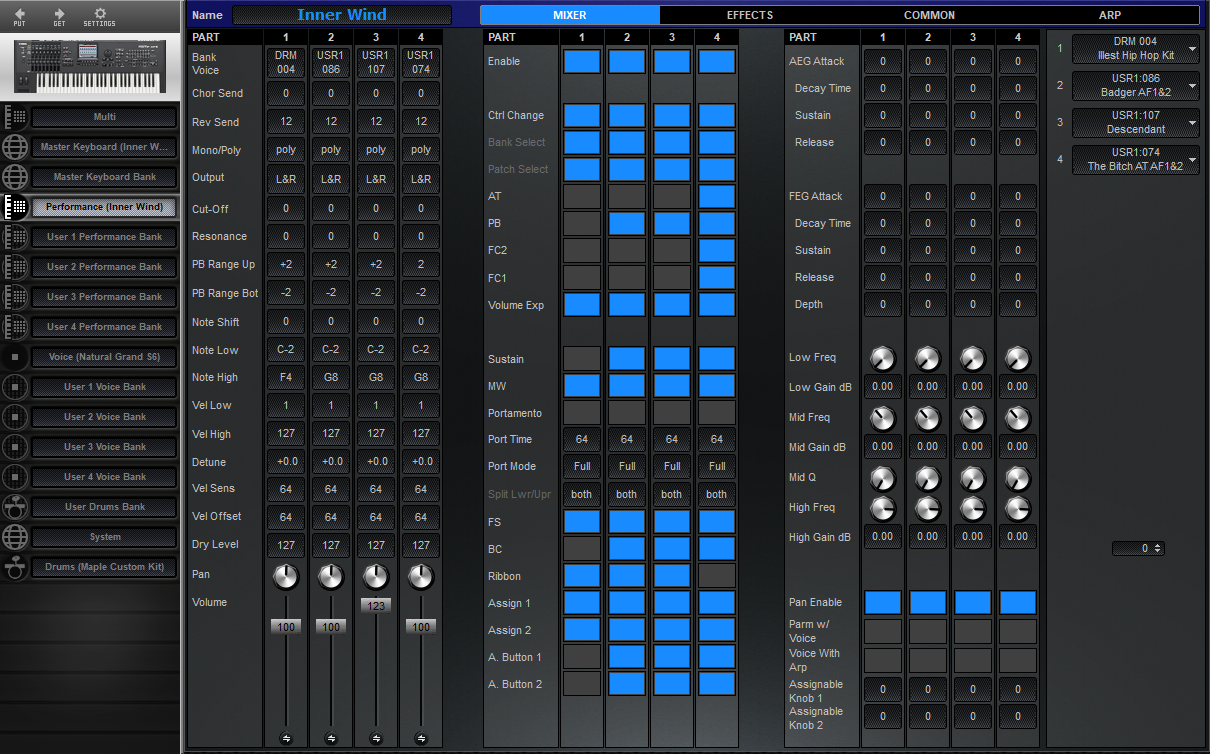Screen dimensions: 1210x754
Task: Open the DRM 004 Illest Hip Hop Kit dropdown
Action: point(1136,47)
